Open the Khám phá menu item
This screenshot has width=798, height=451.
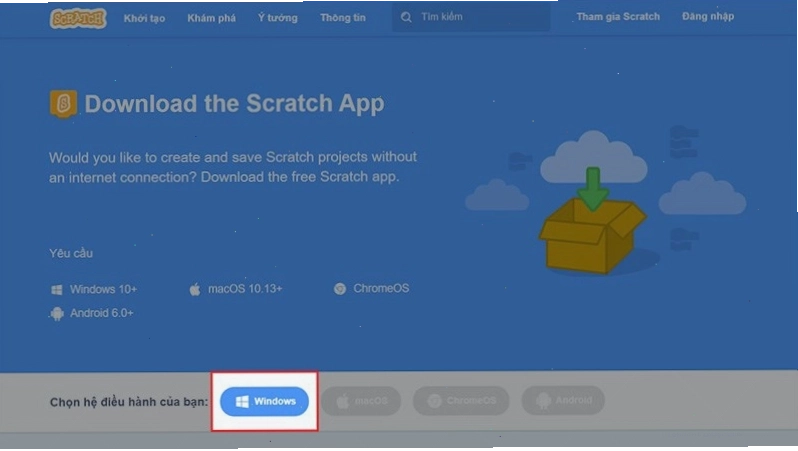click(x=211, y=18)
